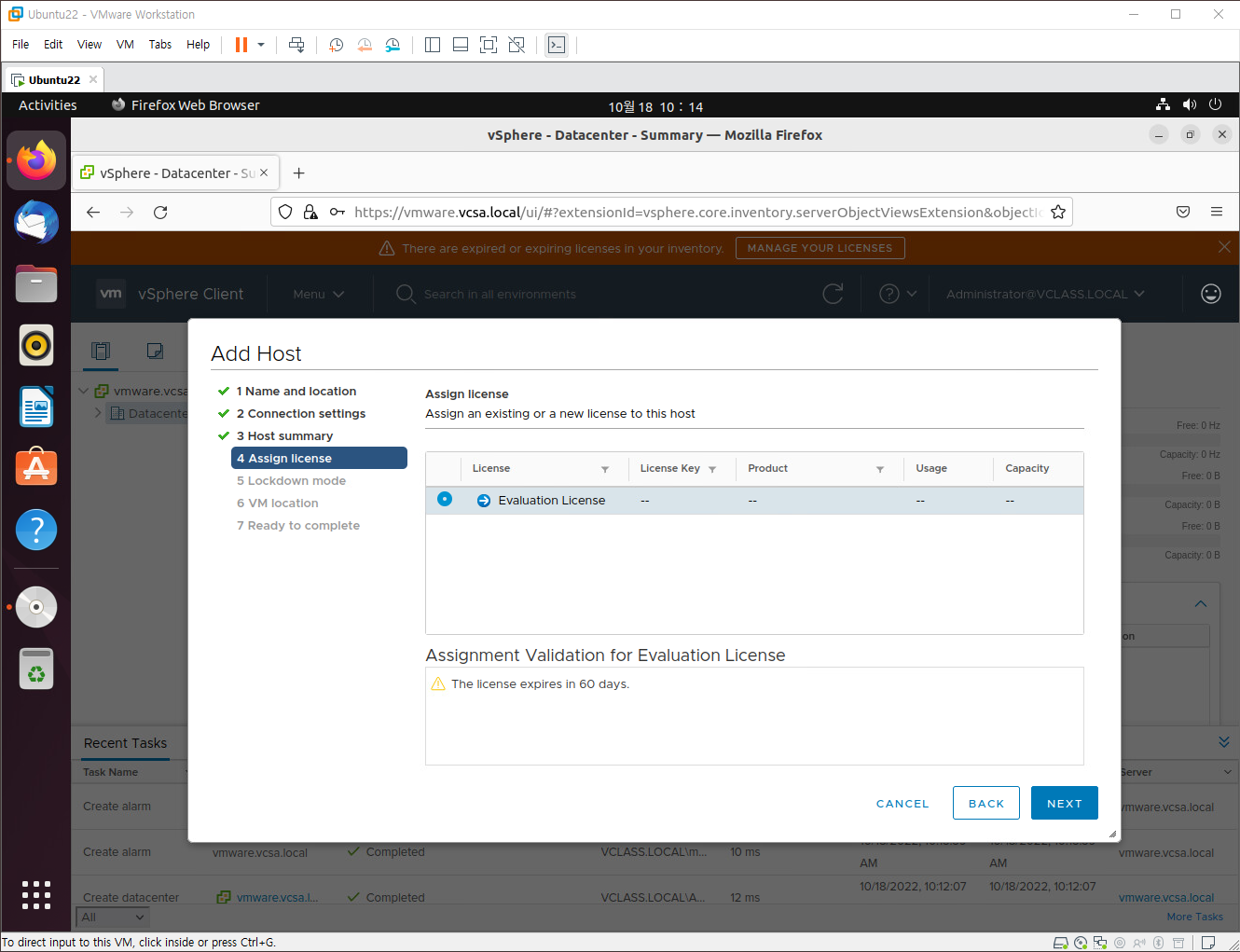
Task: Go to step 2 Connection settings
Action: click(x=300, y=414)
